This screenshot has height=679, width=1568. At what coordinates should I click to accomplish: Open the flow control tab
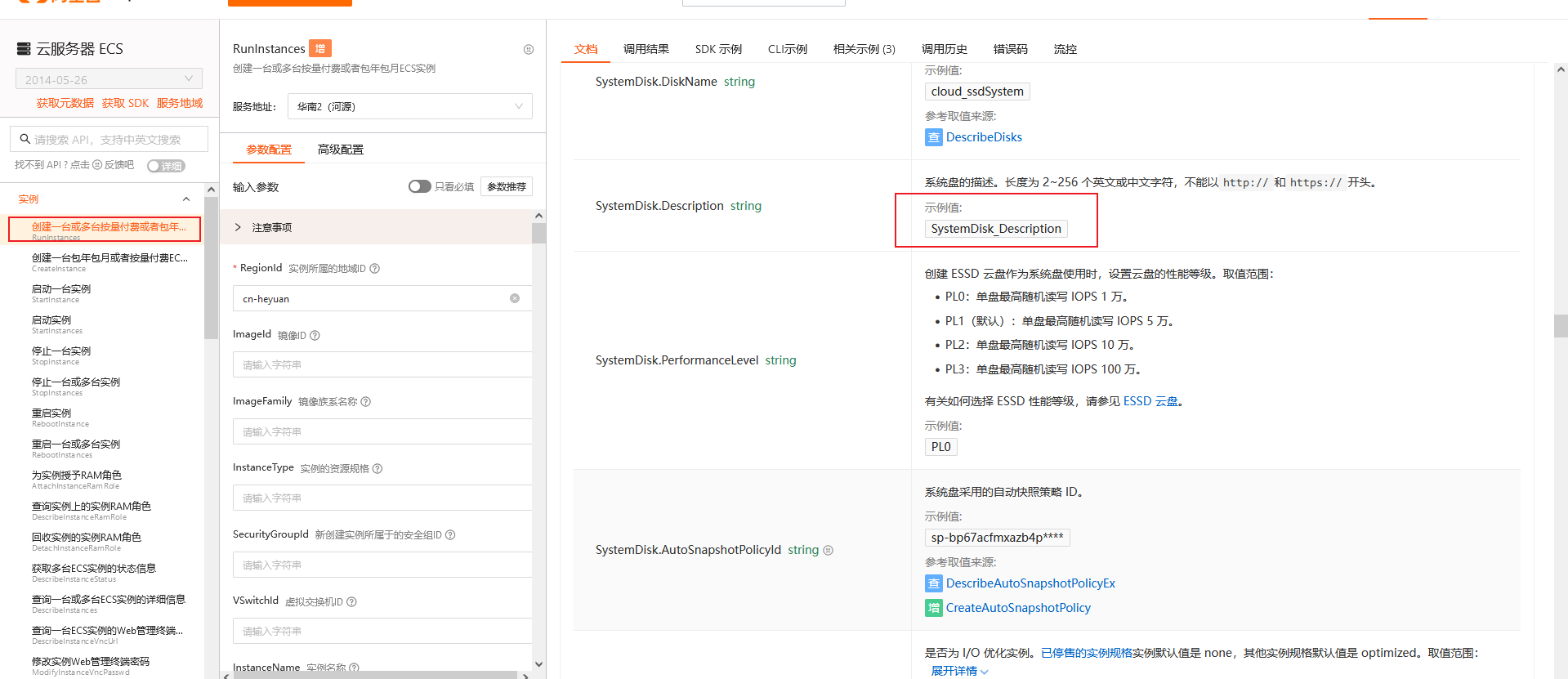point(1065,49)
